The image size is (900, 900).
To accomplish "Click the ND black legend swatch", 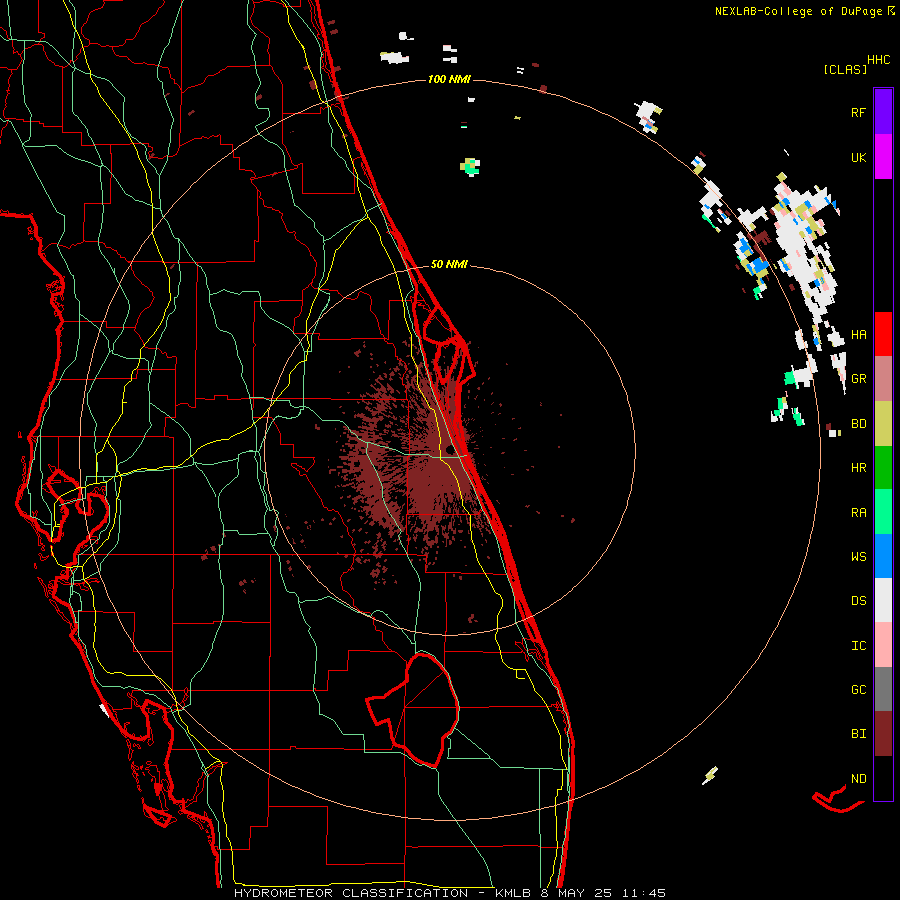I will (883, 778).
